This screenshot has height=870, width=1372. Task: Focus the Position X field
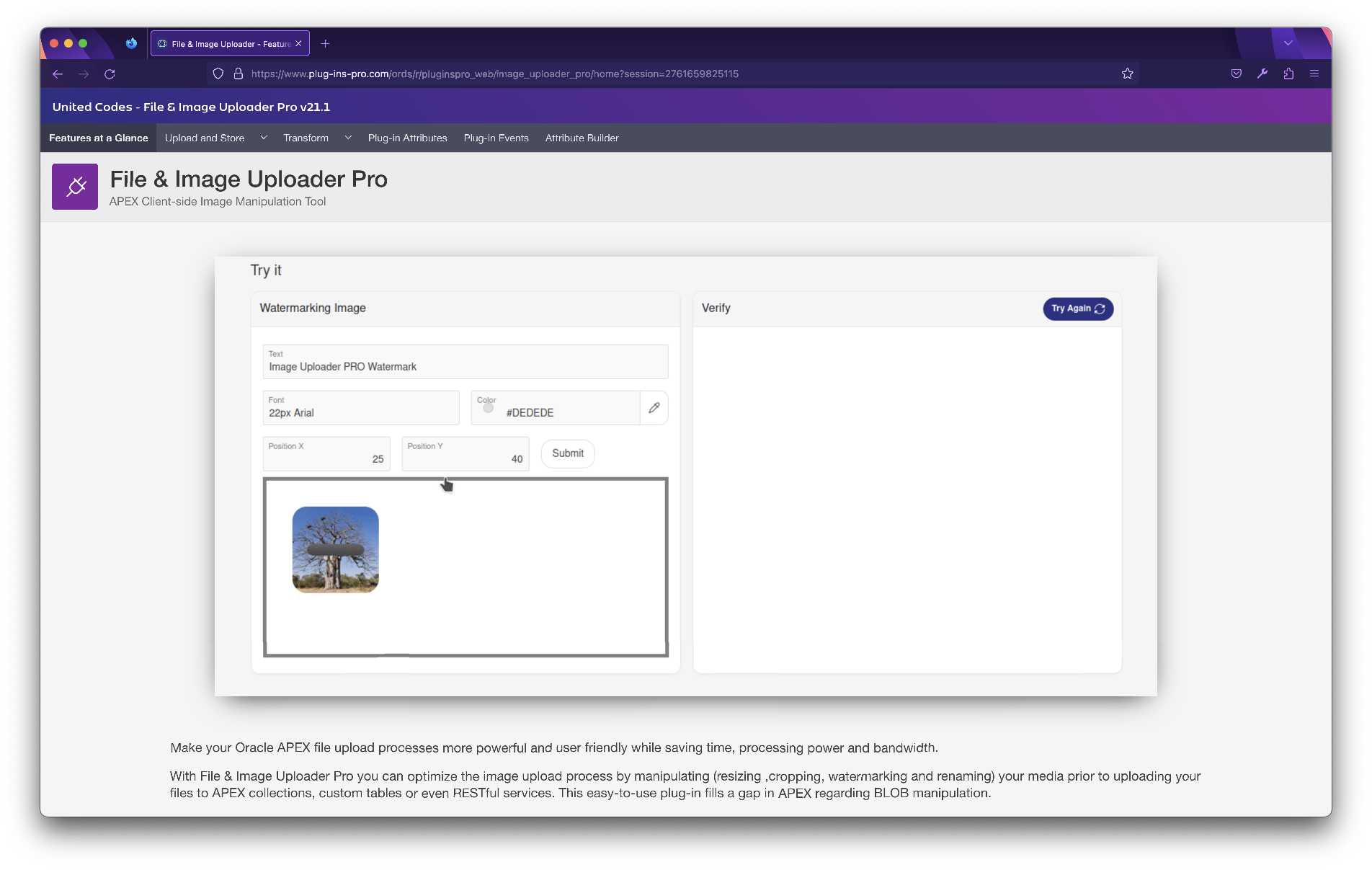pos(326,454)
